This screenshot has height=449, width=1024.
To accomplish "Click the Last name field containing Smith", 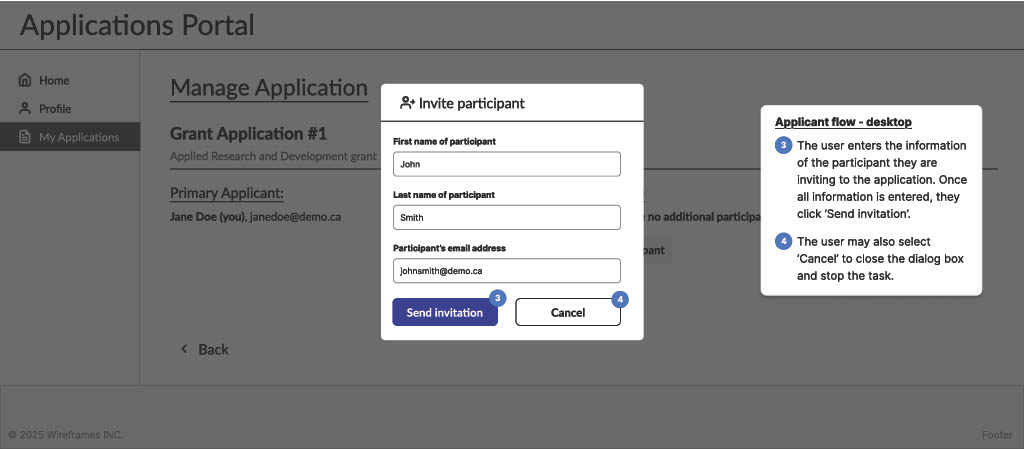I will click(x=506, y=217).
